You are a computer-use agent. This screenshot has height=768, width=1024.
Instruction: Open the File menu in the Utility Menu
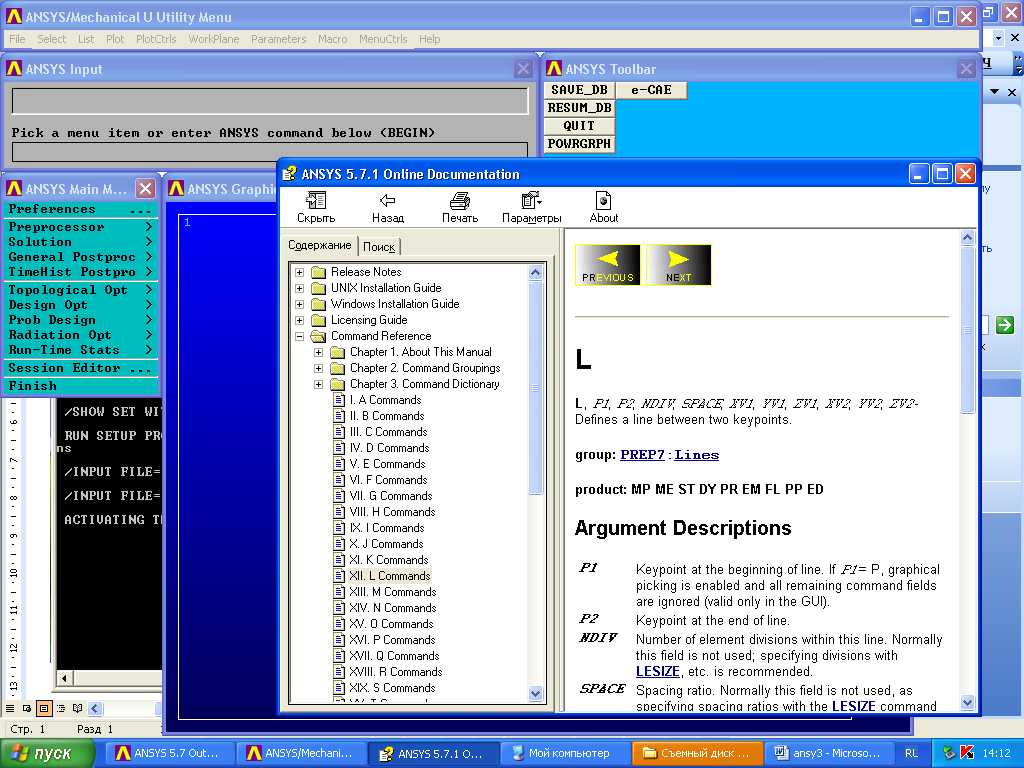click(17, 39)
